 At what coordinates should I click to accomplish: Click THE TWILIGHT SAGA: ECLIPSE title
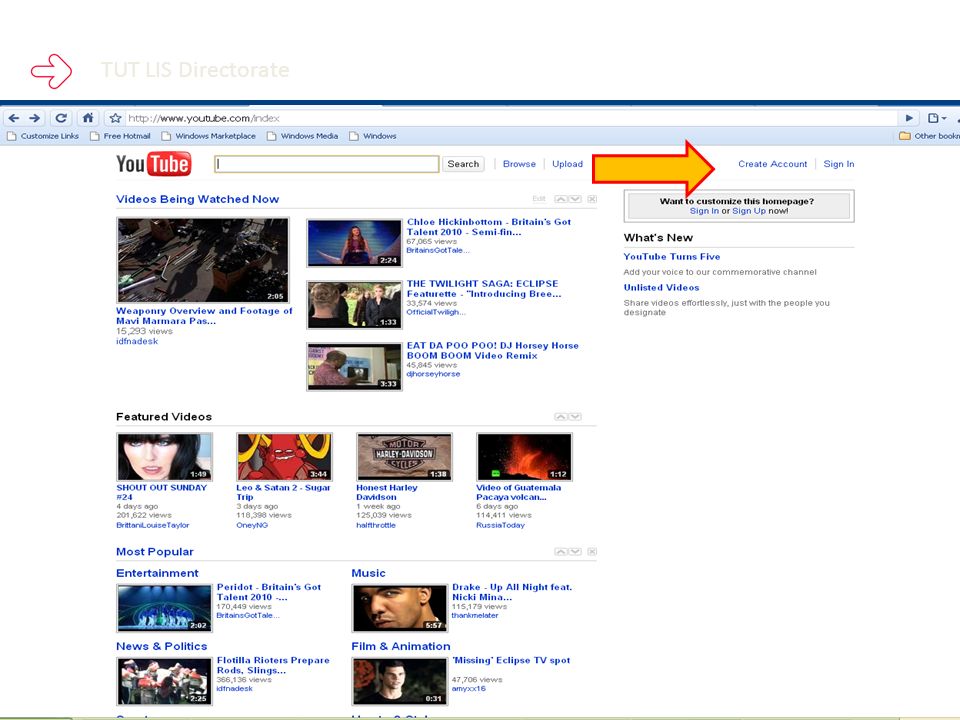coord(484,289)
